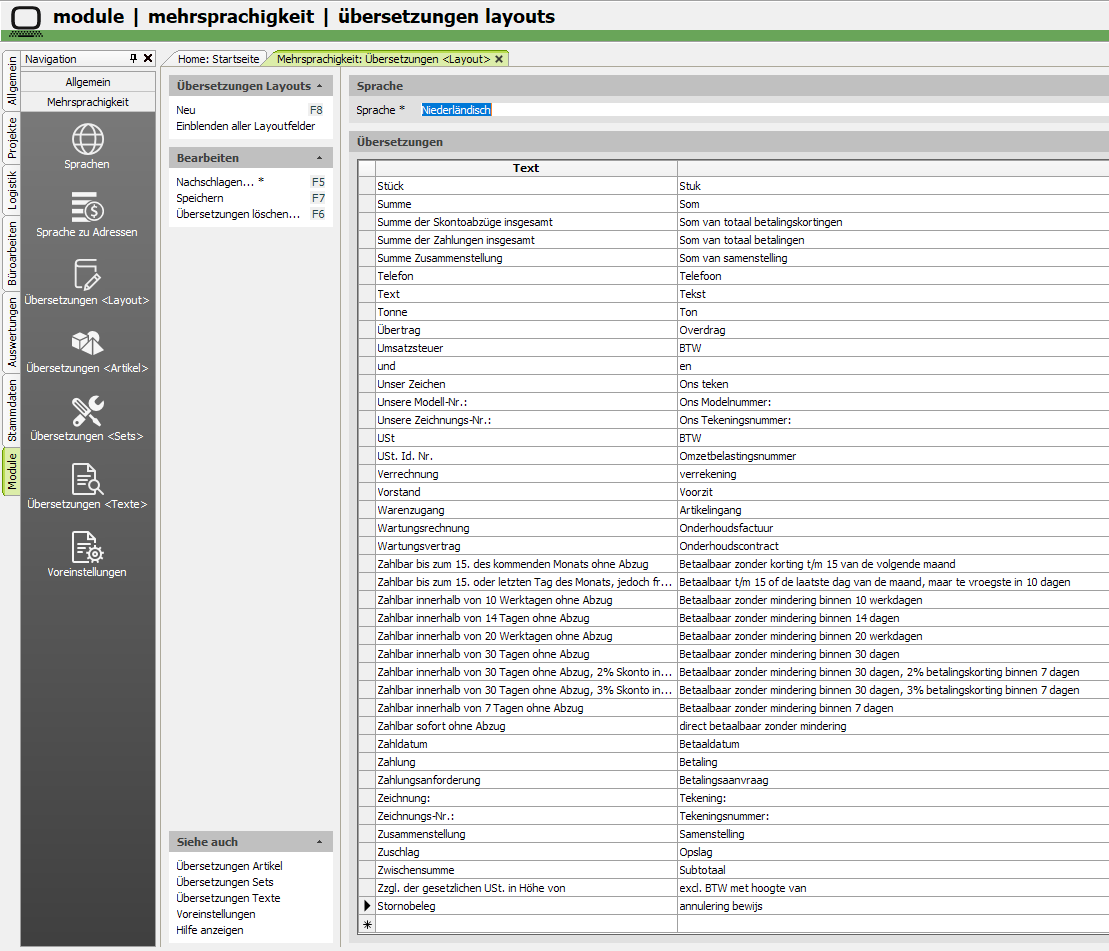Viewport: 1109px width, 951px height.
Task: Select the 'Telefon' text cell
Action: (x=526, y=276)
